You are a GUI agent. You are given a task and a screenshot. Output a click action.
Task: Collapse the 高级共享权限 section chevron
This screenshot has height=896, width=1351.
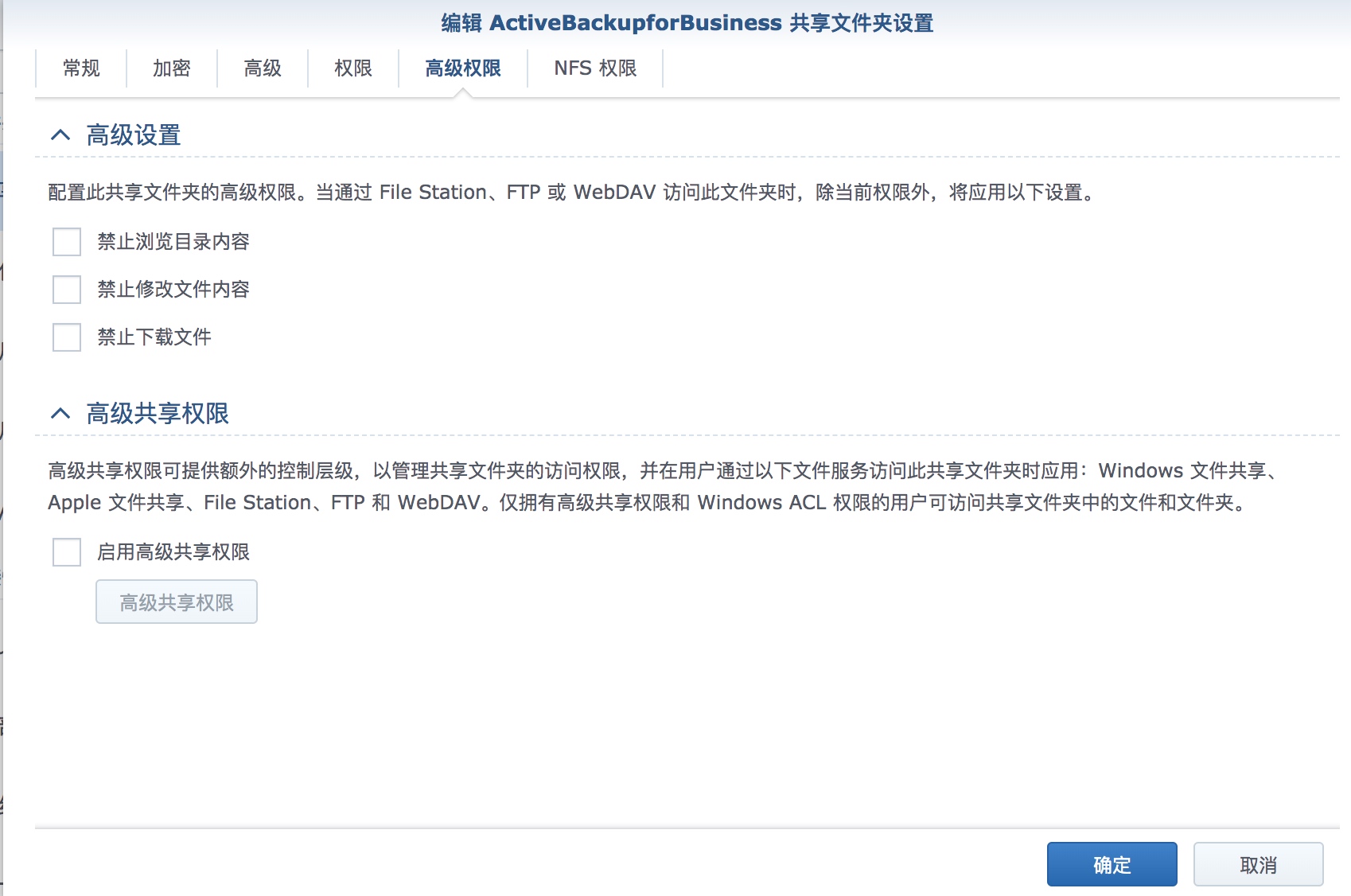60,414
